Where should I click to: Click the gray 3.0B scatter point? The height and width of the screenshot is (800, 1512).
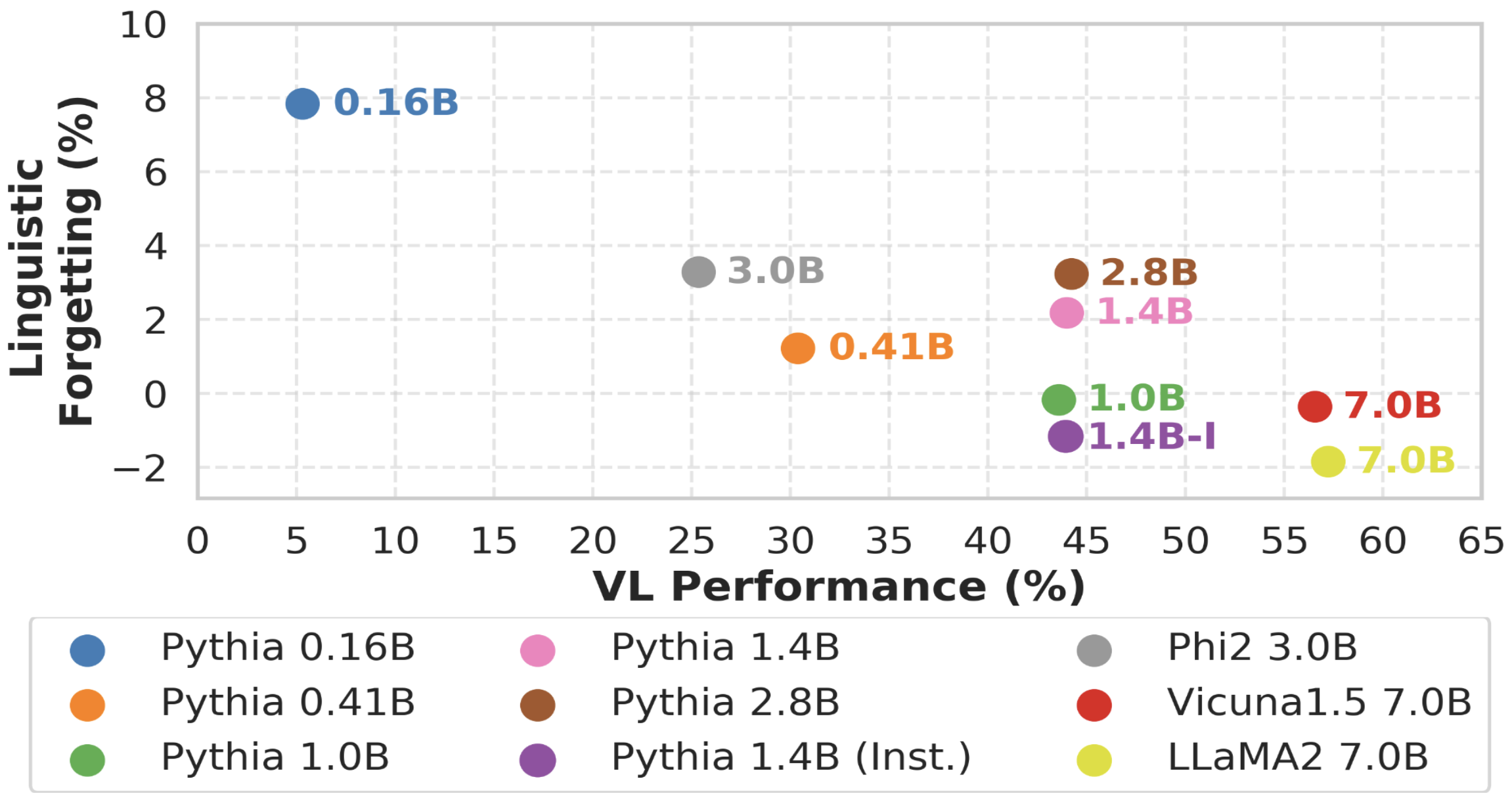698,272
